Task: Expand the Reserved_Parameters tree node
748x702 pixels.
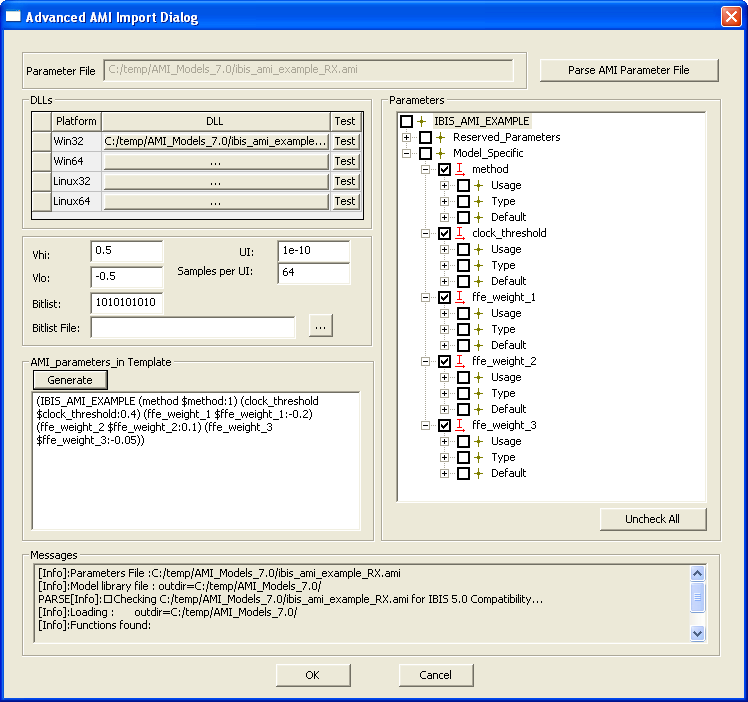Action: [x=407, y=137]
